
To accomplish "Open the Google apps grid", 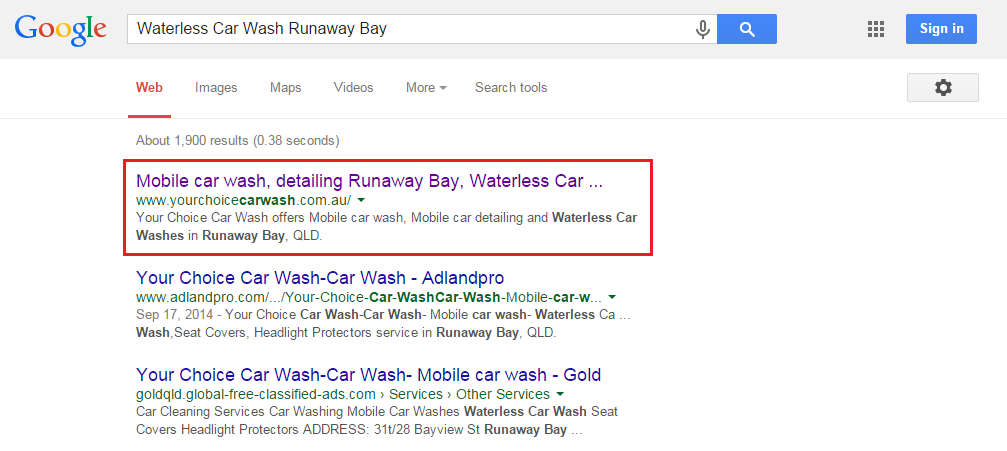I will click(876, 29).
